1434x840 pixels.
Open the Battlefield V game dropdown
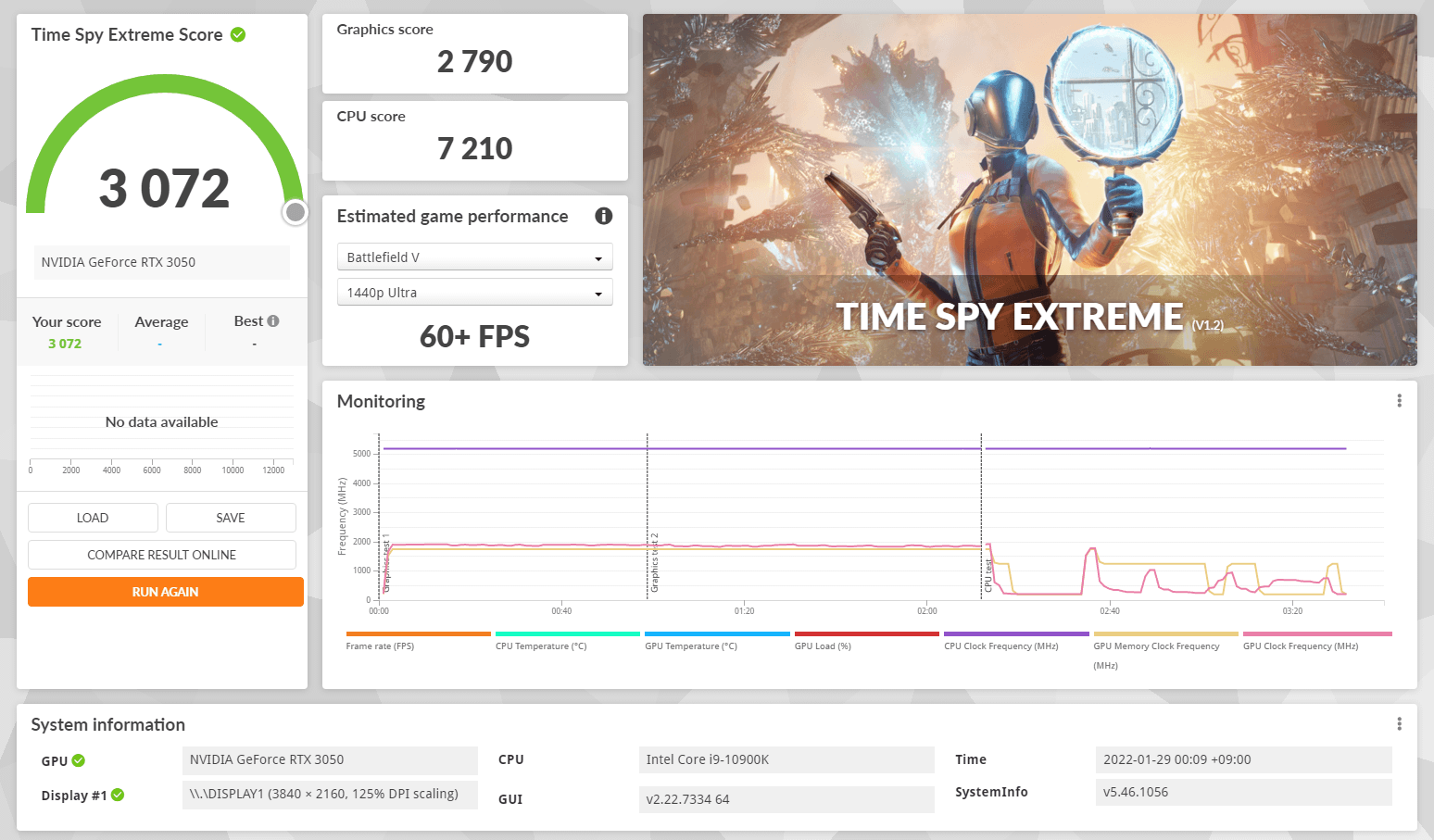pyautogui.click(x=475, y=257)
